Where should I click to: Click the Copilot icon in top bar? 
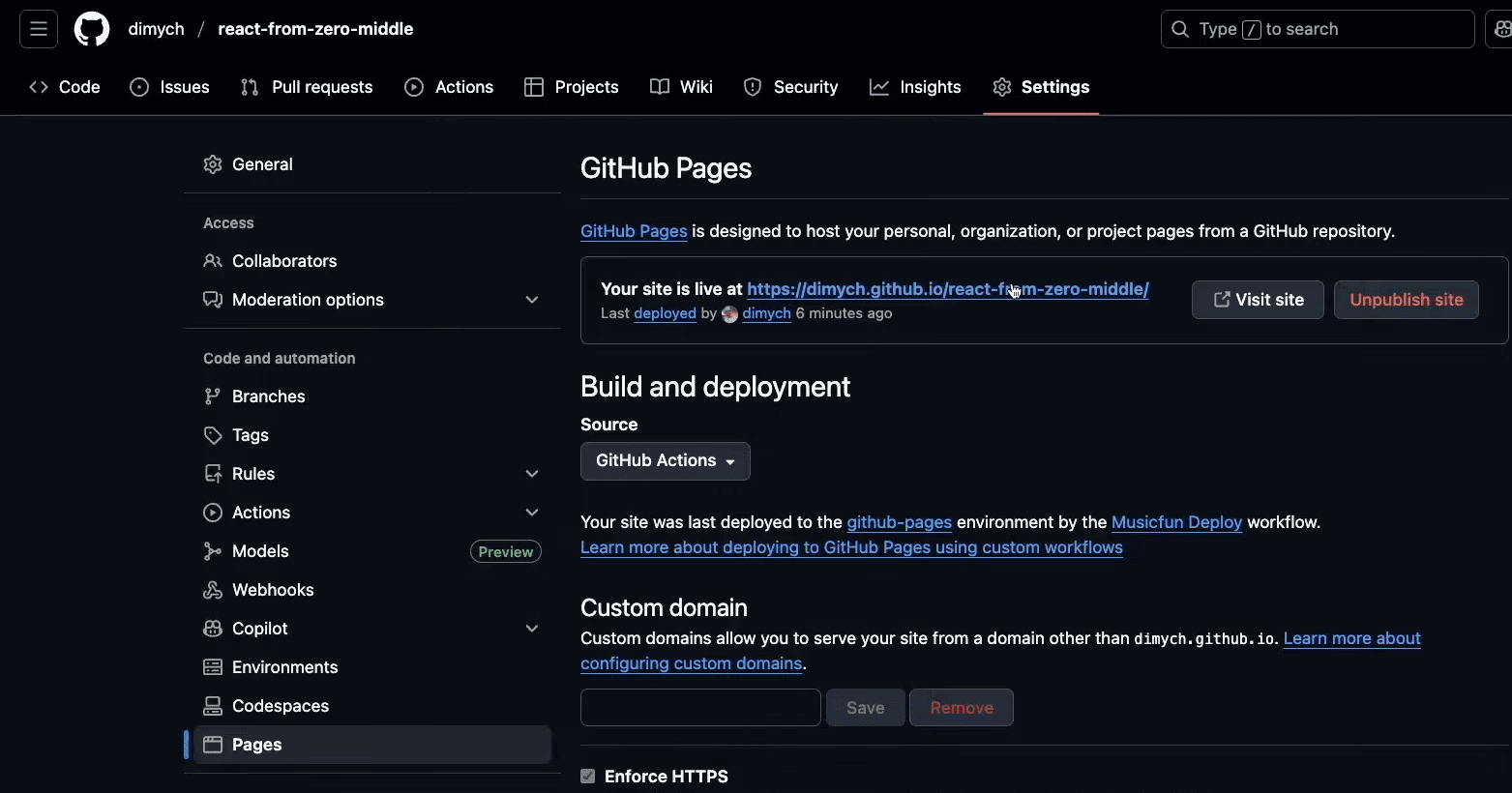point(1501,29)
